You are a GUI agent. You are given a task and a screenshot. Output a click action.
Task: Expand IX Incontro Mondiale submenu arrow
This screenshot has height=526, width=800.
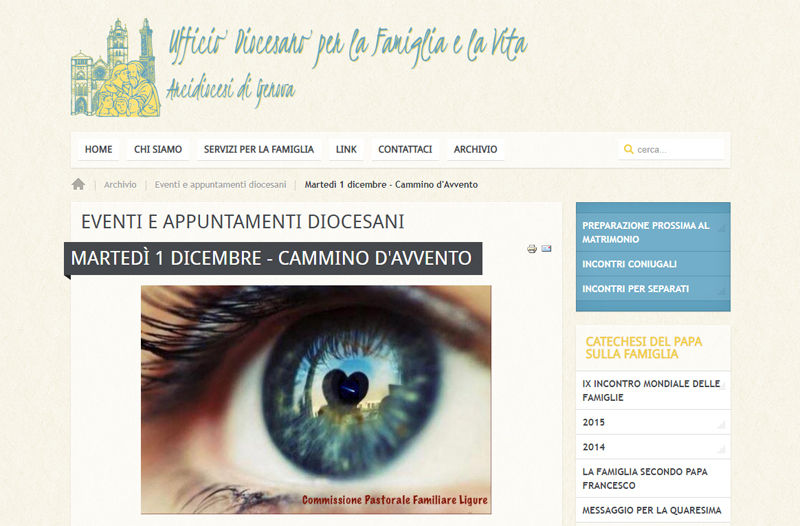click(721, 386)
